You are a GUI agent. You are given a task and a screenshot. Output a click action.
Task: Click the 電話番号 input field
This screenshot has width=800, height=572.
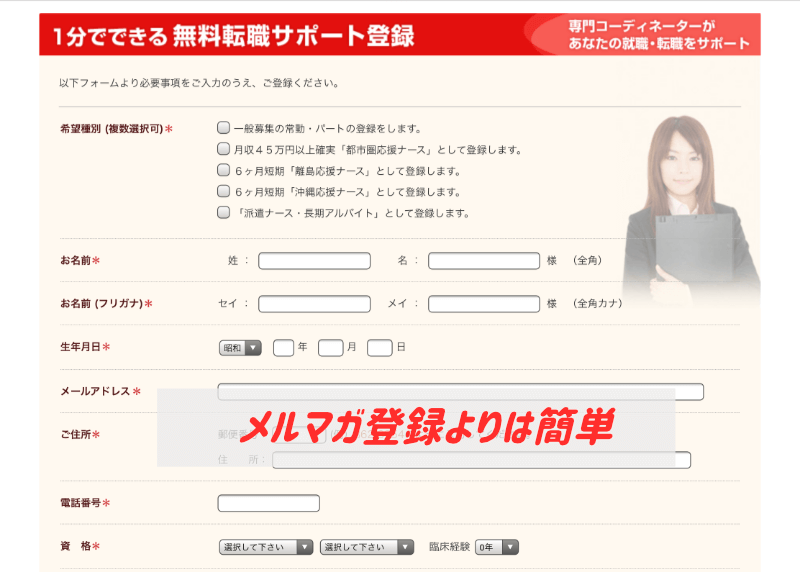[268, 503]
